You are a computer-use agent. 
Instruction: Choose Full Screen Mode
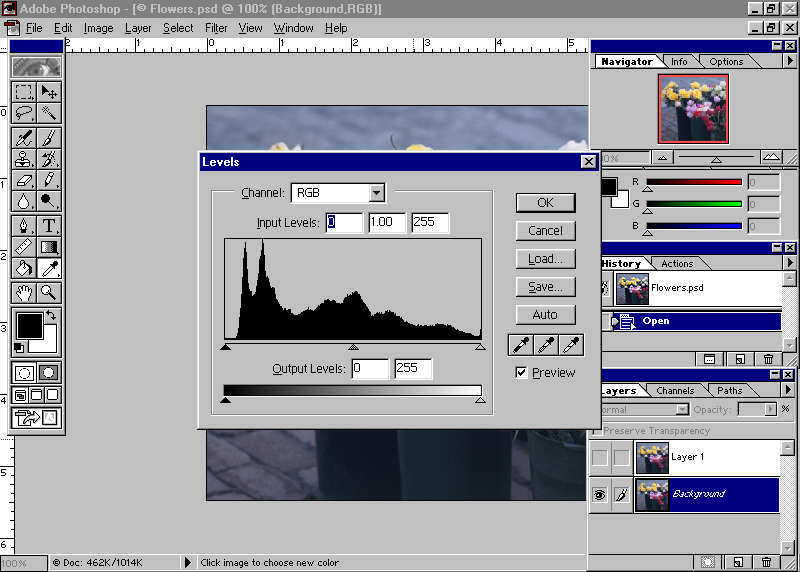[53, 395]
